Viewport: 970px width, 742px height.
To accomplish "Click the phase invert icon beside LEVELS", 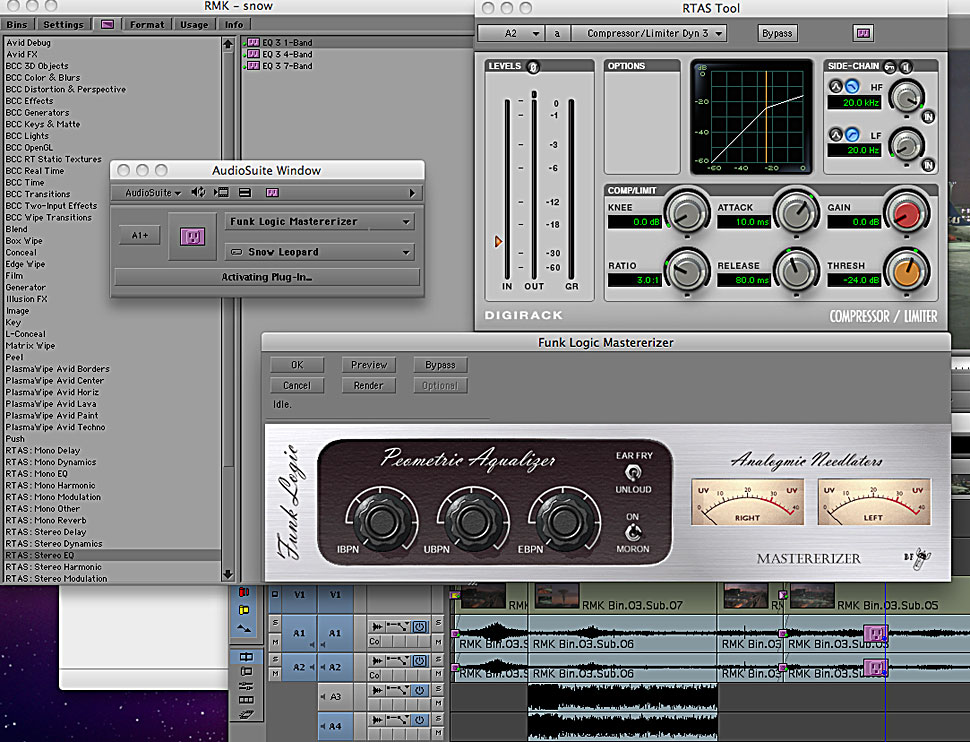I will coord(533,67).
